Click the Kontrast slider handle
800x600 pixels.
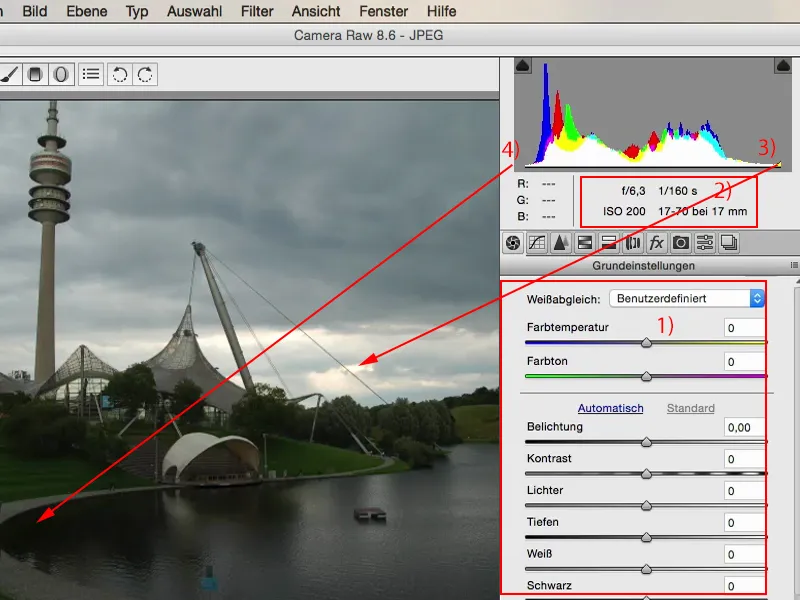pos(646,473)
